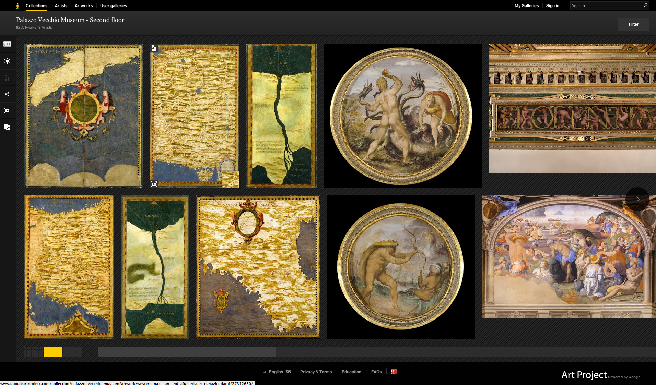Open the top-row green river map thumbnail
This screenshot has width=656, height=385.
coord(282,116)
